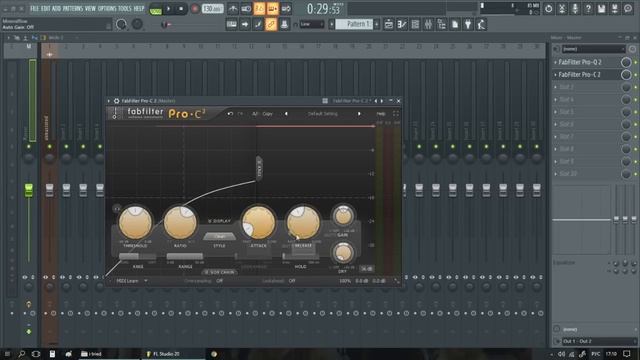
Task: Toggle the auto scrolling arrow icon
Action: (x=245, y=24)
